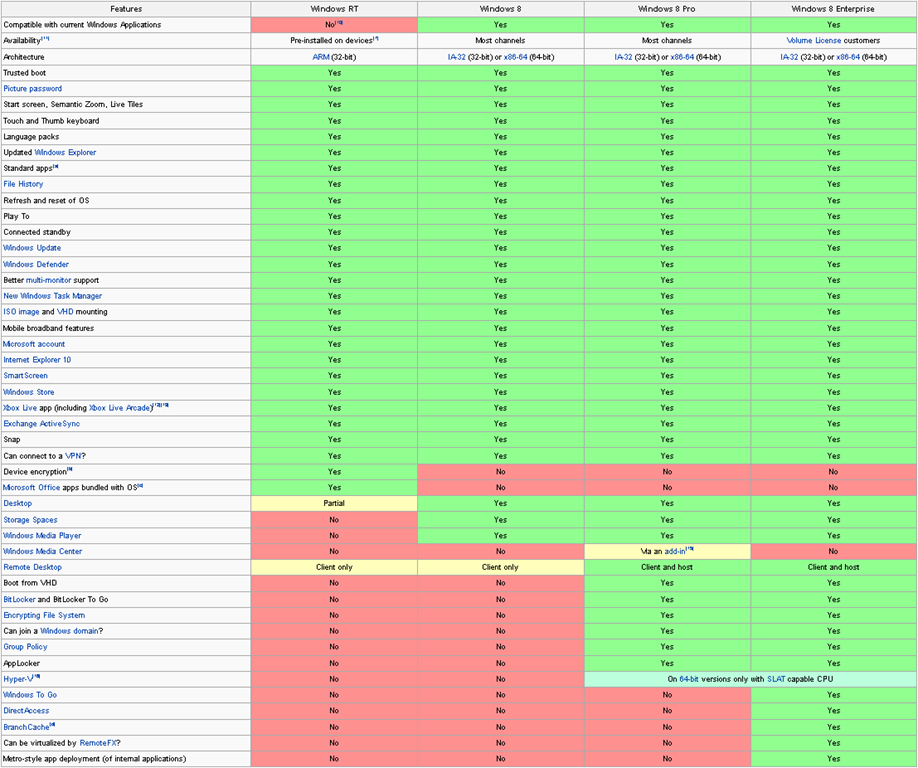918x768 pixels.
Task: Click 'Snap' feature row label
Action: (x=12, y=439)
